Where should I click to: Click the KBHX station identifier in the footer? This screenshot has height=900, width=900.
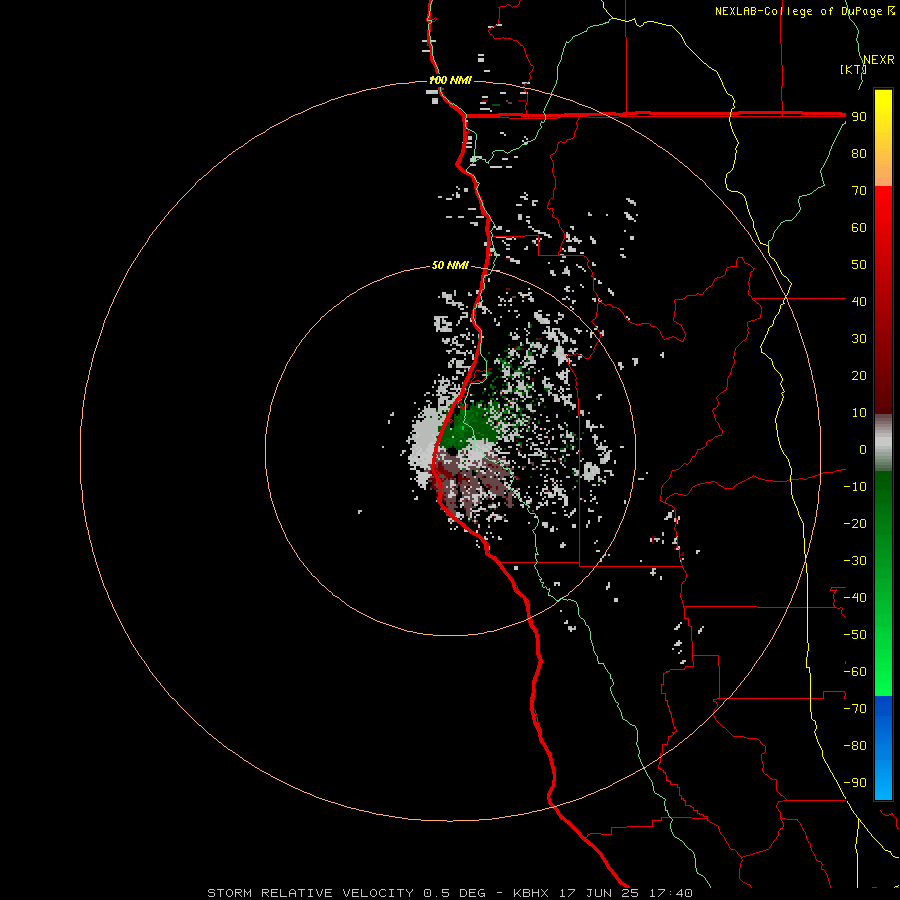(531, 893)
